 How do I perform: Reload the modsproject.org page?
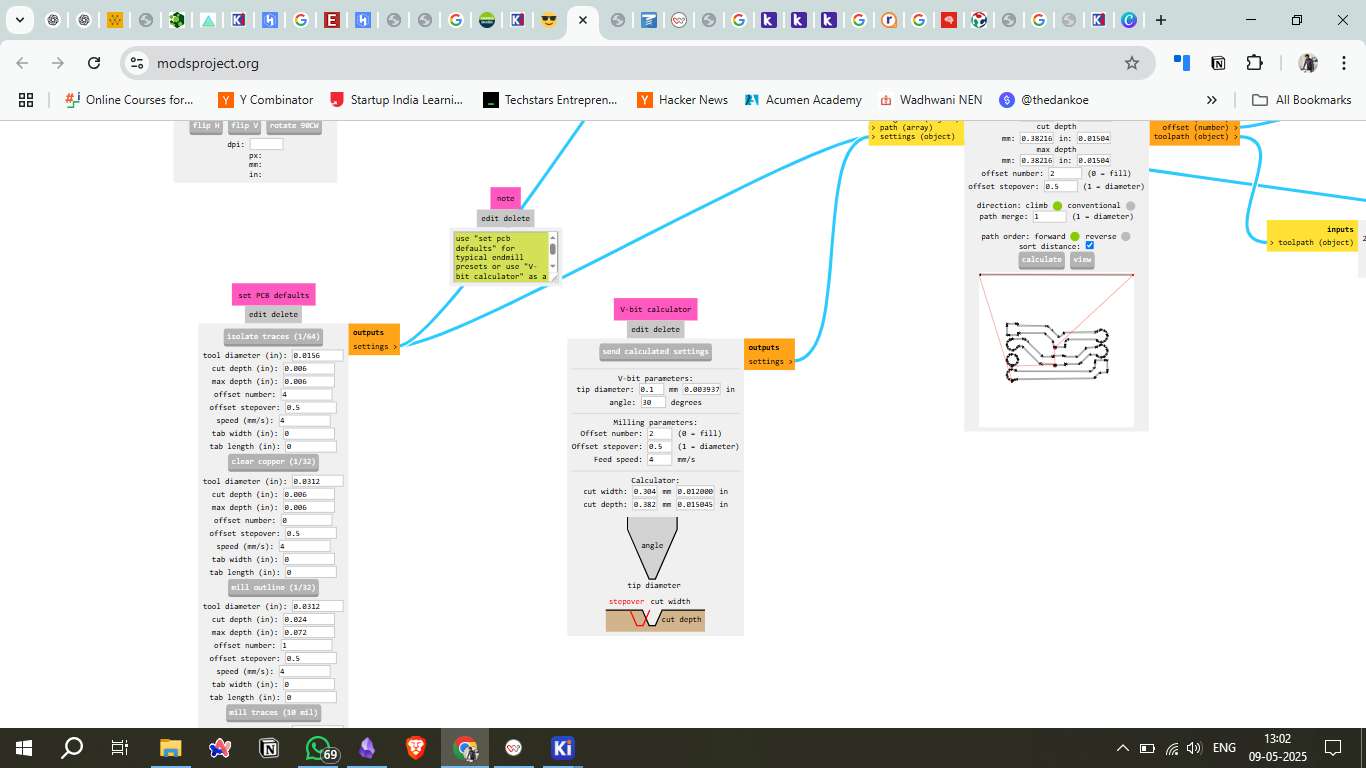click(94, 63)
